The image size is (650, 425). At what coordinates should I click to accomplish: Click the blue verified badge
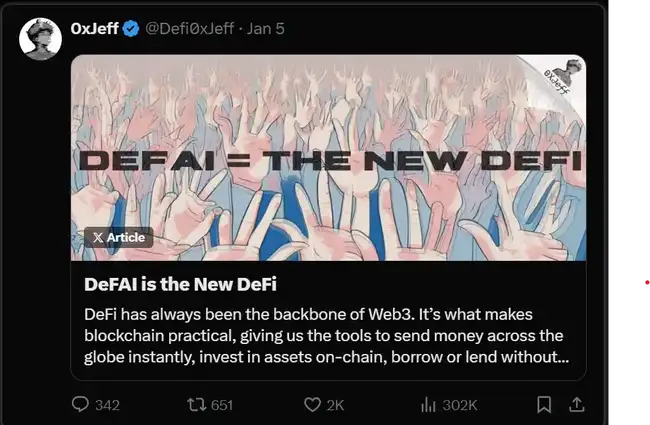(x=131, y=29)
